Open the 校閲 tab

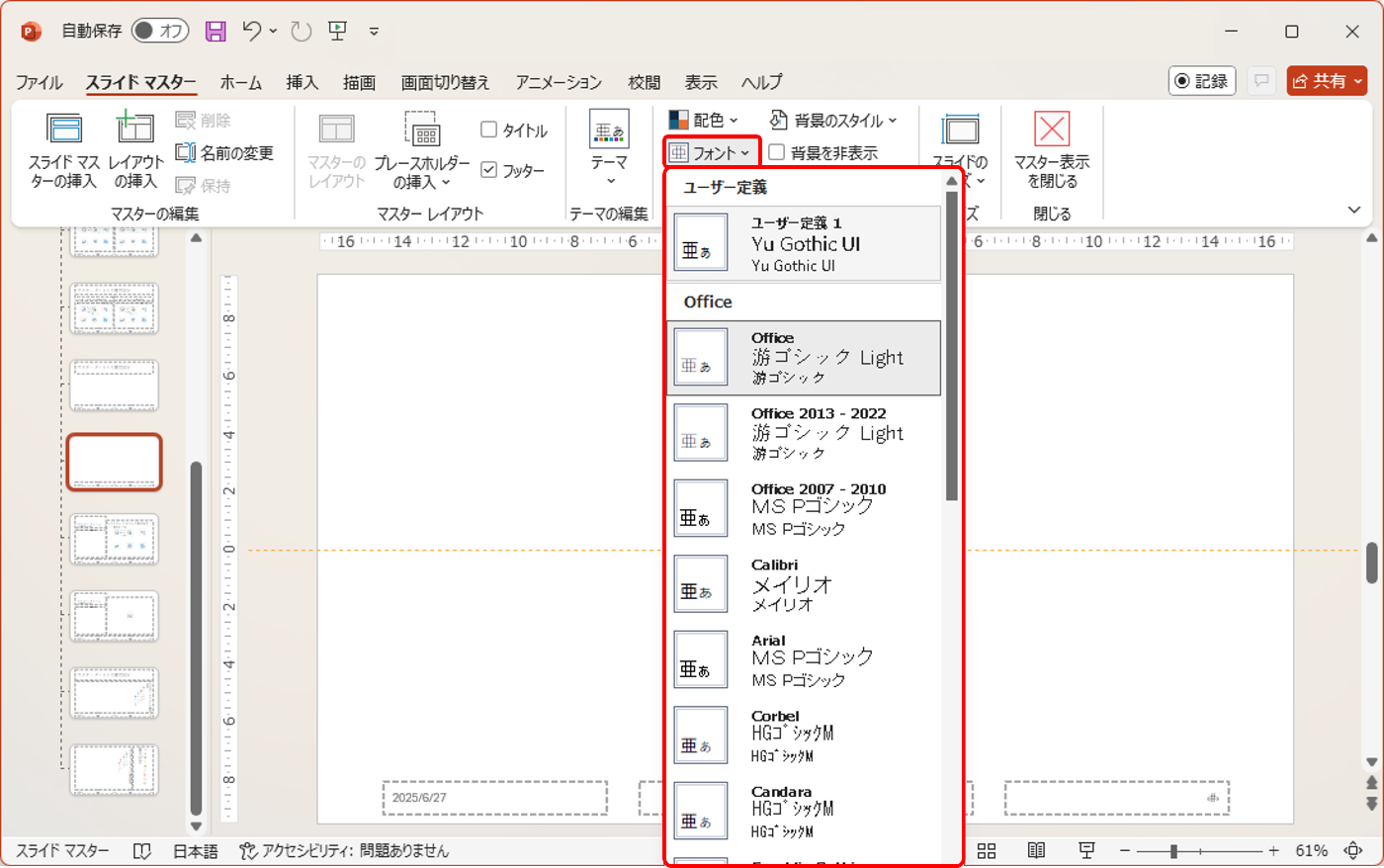pos(645,82)
